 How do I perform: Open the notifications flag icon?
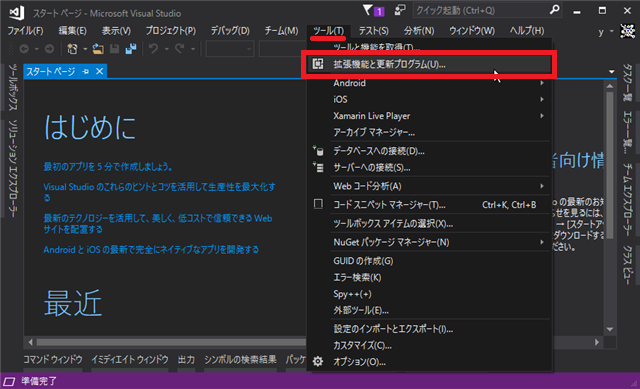(367, 10)
